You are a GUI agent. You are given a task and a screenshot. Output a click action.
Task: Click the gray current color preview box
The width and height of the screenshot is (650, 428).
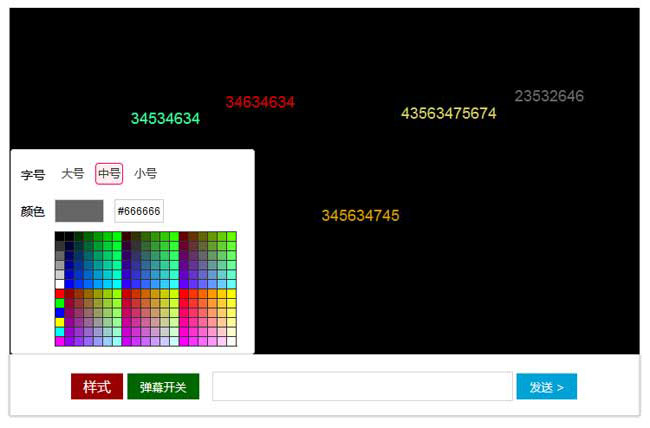click(x=79, y=211)
